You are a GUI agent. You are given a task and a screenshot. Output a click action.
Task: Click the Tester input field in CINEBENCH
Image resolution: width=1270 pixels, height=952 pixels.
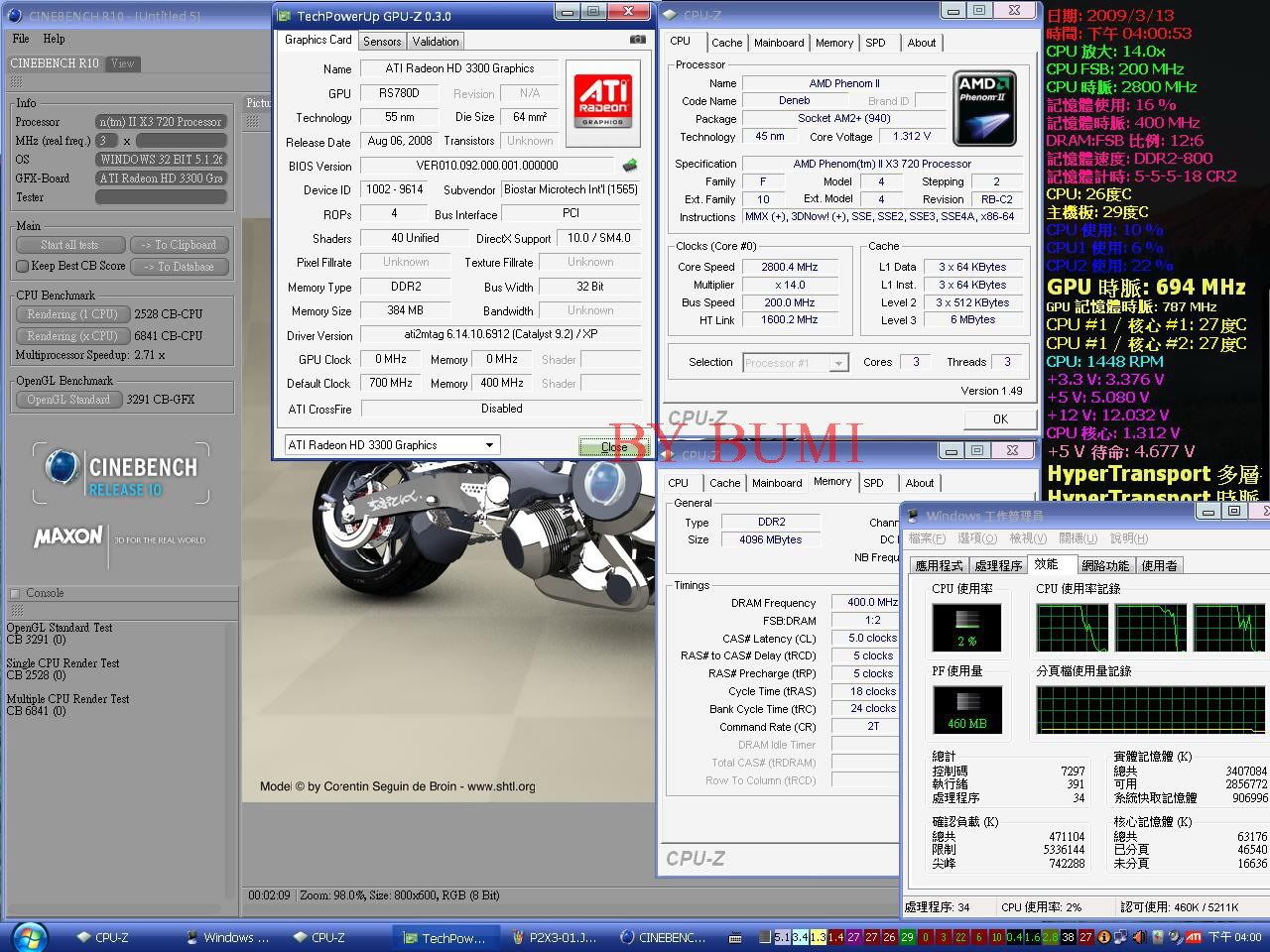162,197
